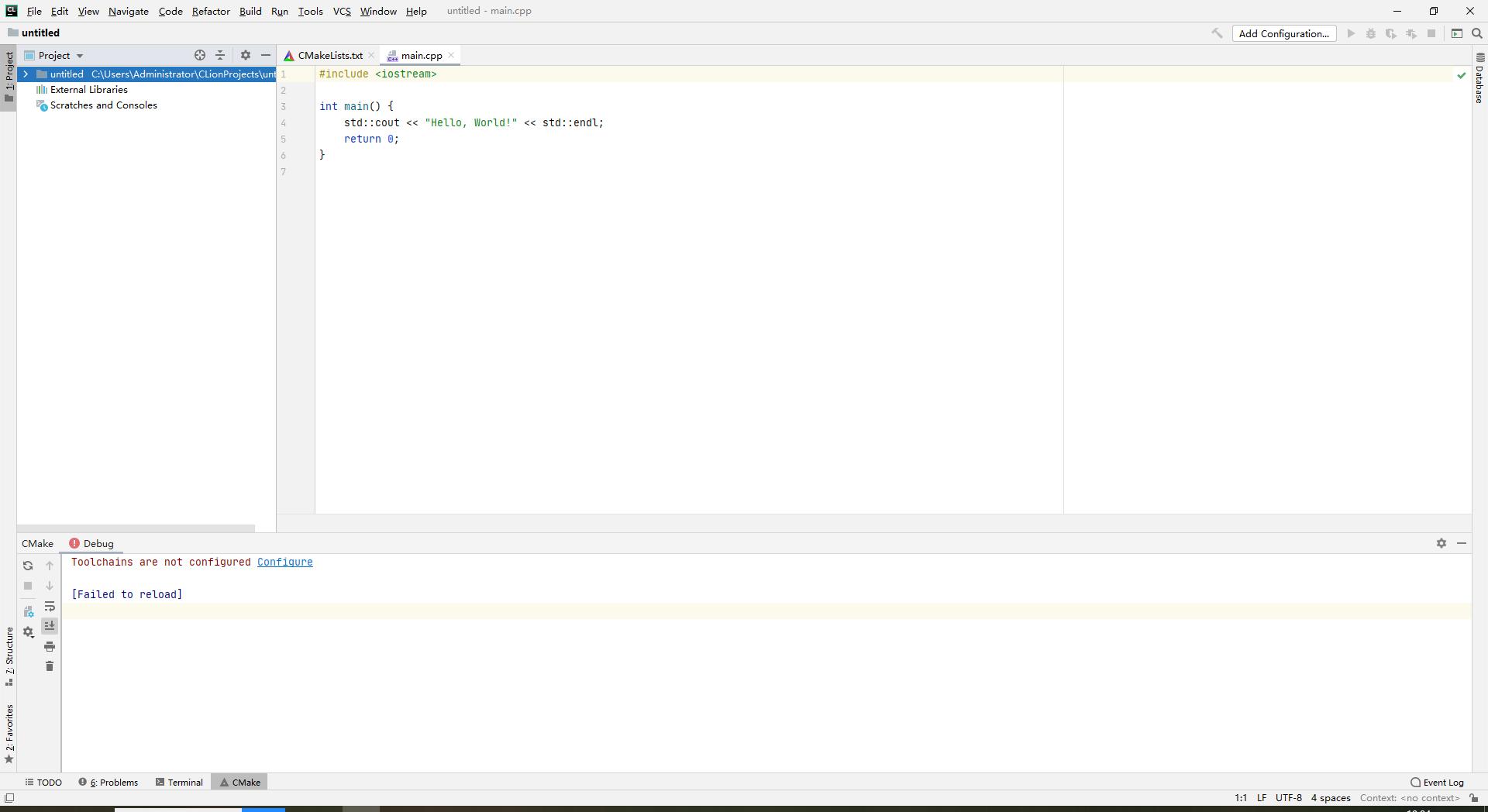The height and width of the screenshot is (812, 1488).
Task: Click the up arrow in CMake panel
Action: 50,566
